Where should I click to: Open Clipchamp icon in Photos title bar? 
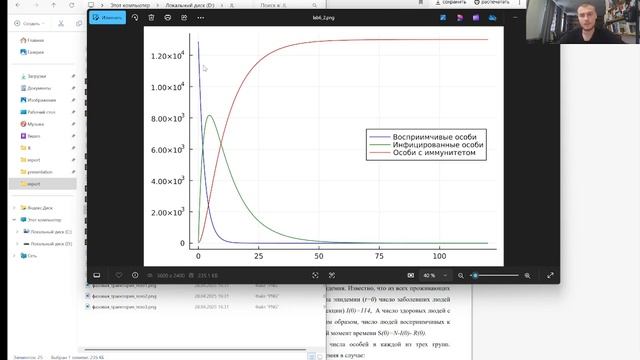(x=476, y=18)
